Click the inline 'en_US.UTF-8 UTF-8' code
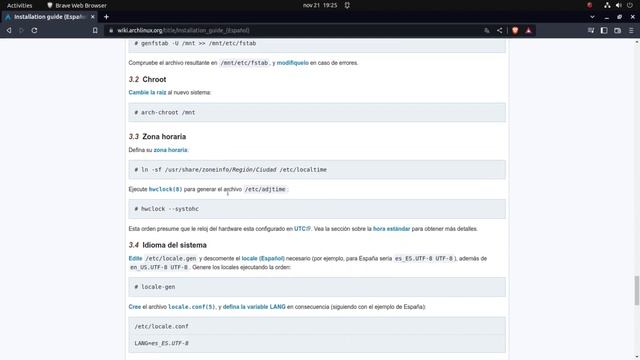 click(159, 267)
